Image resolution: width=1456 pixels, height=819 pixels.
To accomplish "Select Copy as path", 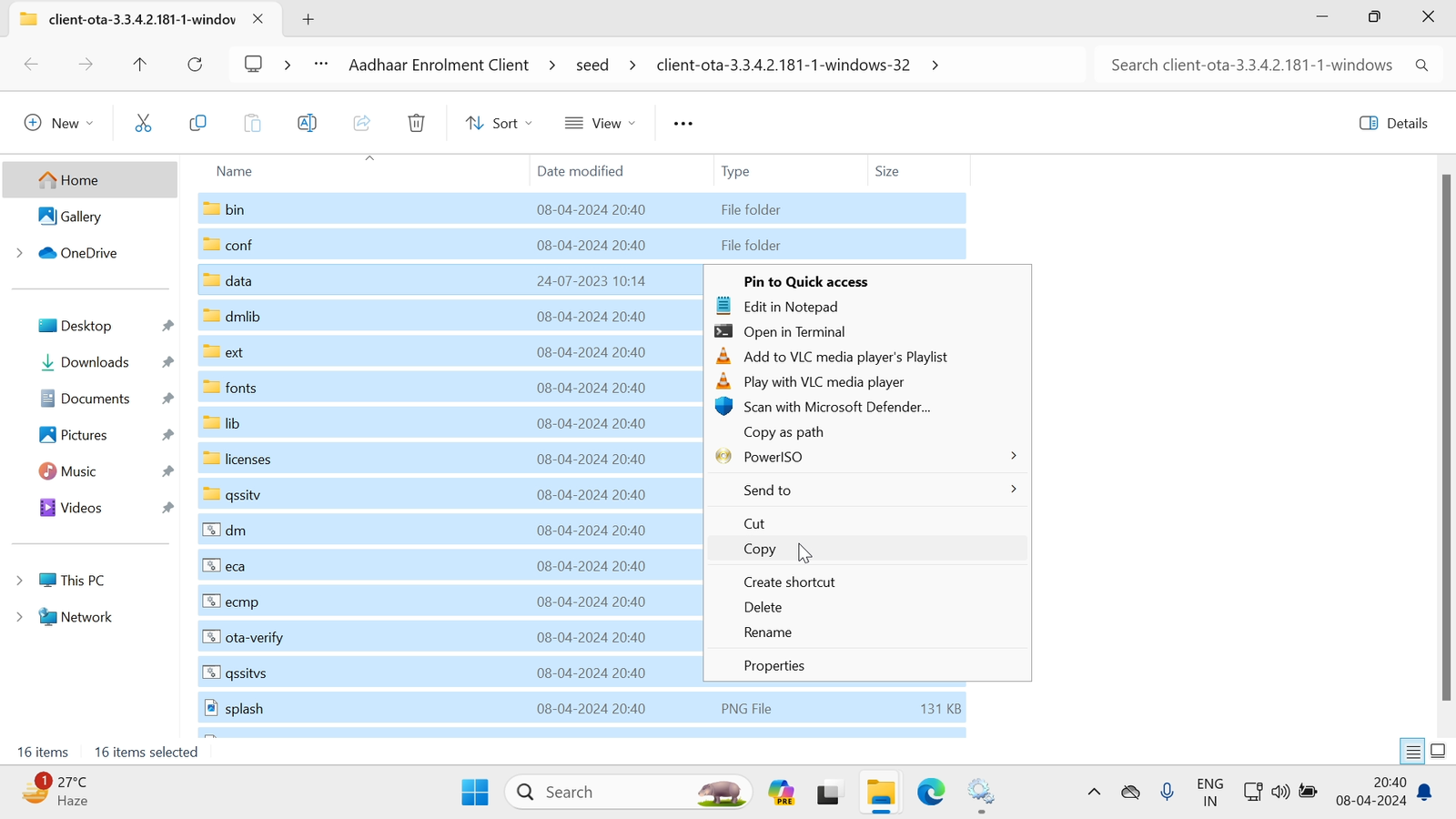I will coord(867,432).
